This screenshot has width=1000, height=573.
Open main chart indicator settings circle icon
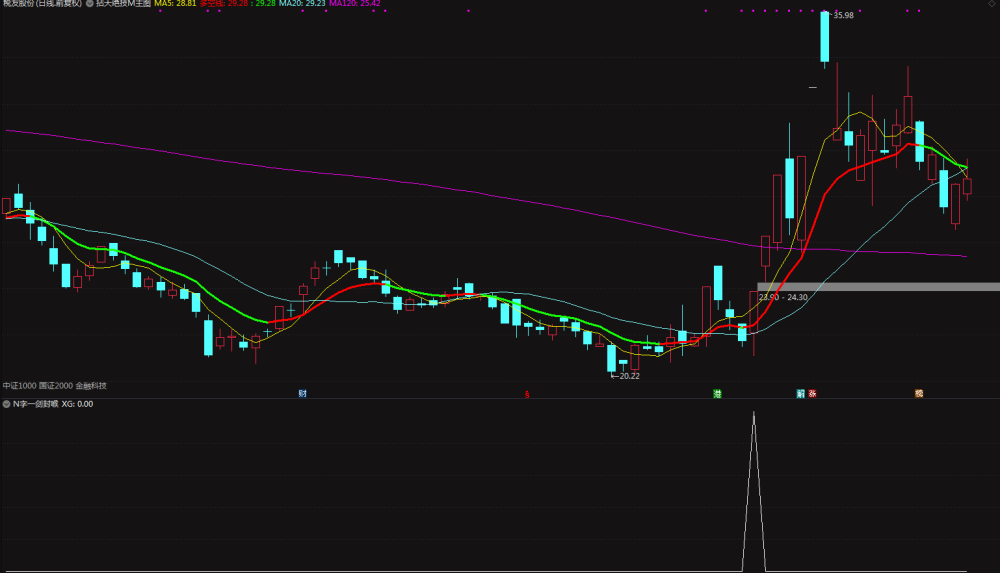90,3
